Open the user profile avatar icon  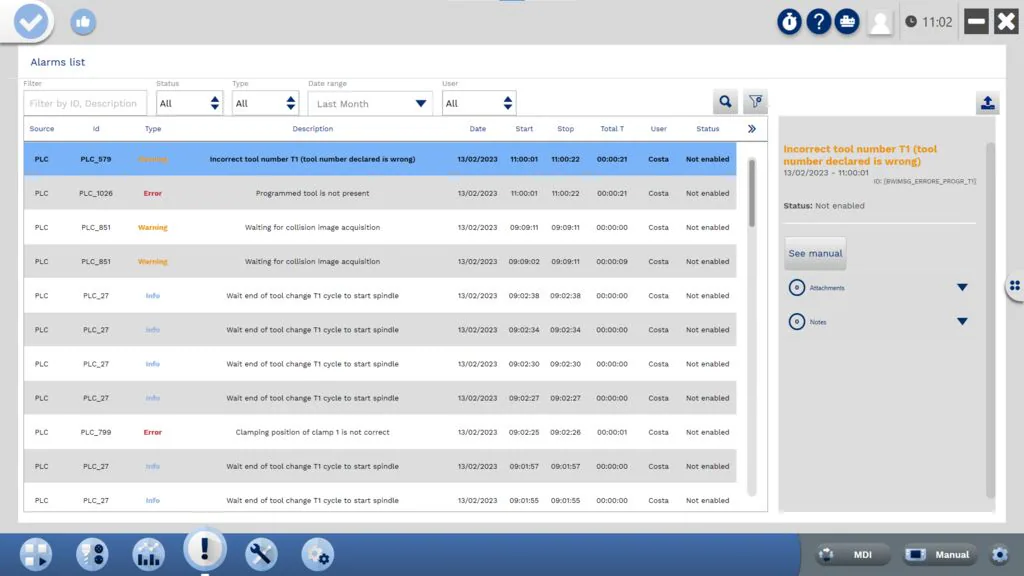pos(880,22)
